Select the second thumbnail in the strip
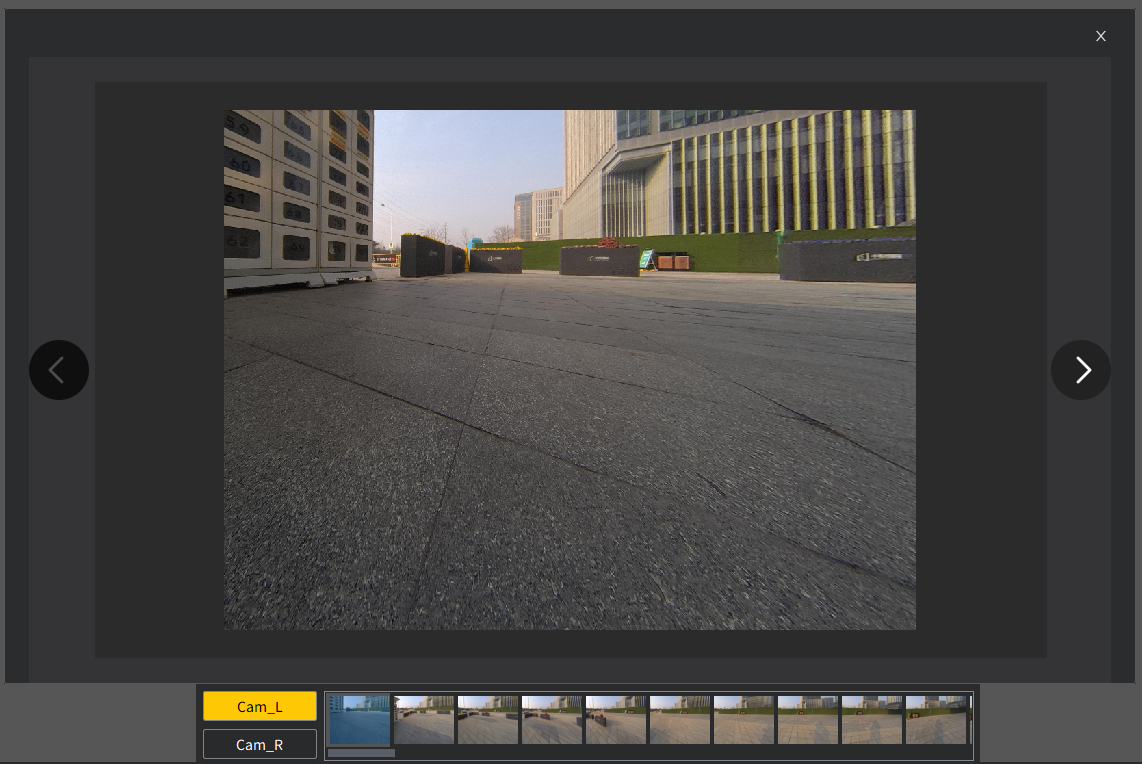 click(x=424, y=720)
